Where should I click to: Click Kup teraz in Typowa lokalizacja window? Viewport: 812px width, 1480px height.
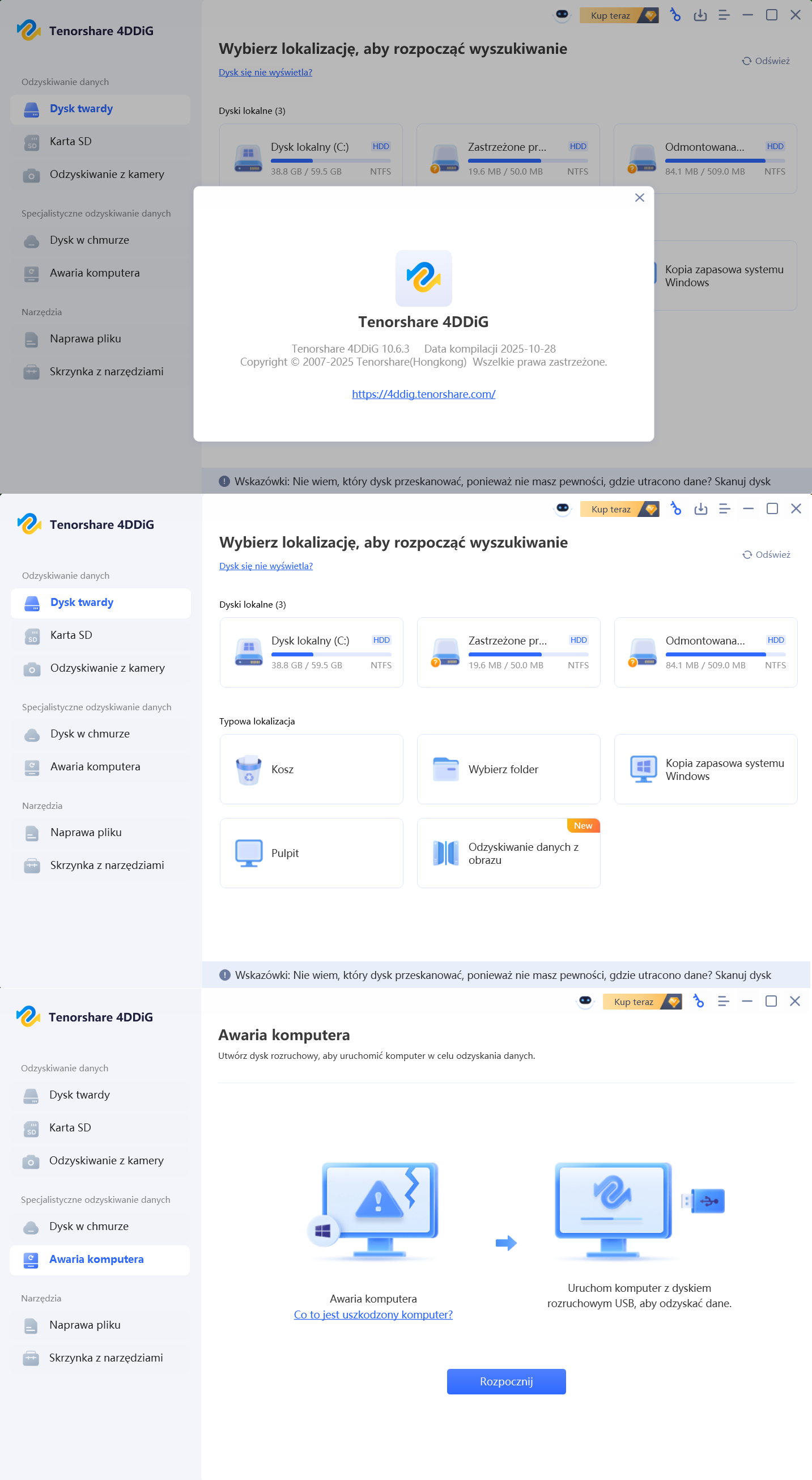click(x=619, y=509)
